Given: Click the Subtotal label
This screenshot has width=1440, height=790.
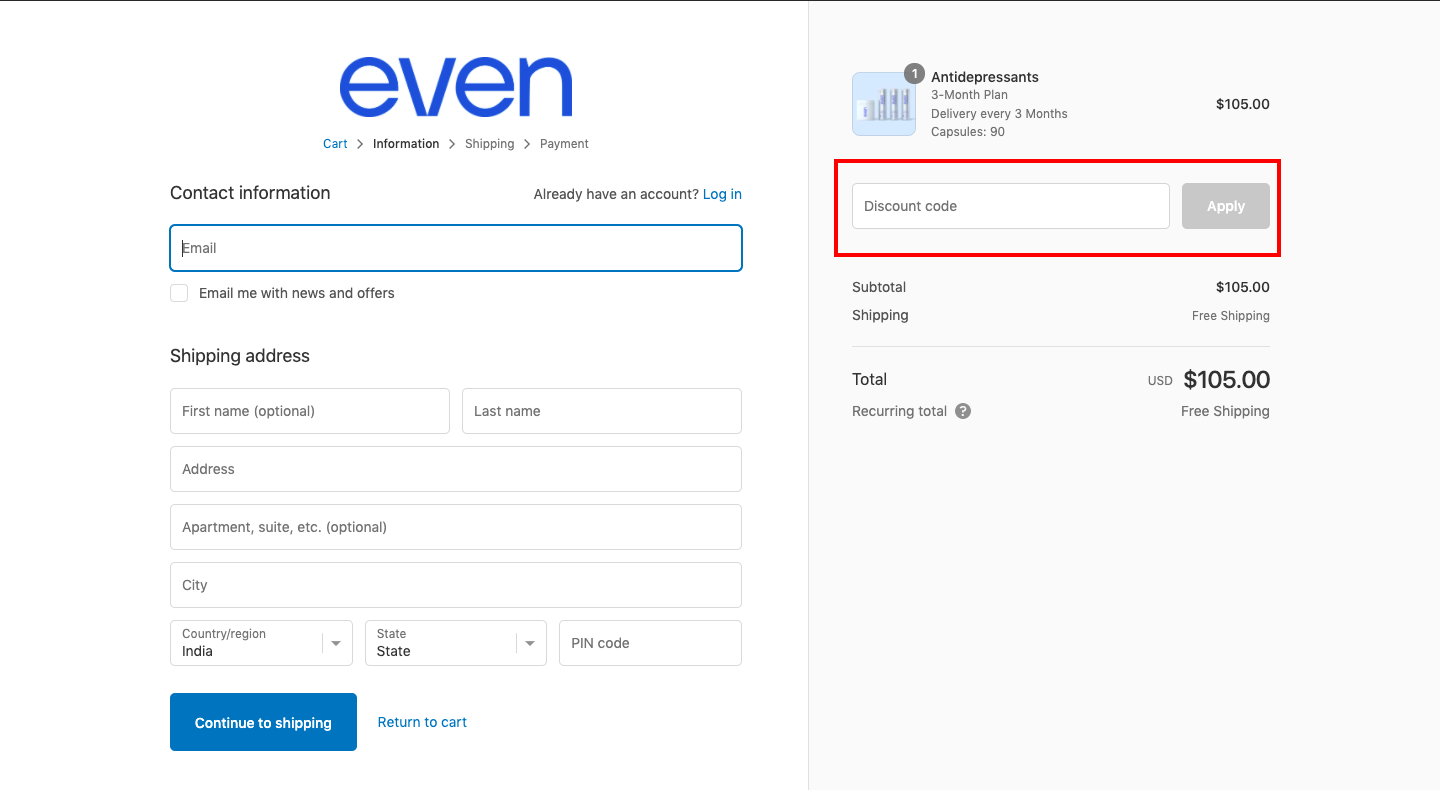Looking at the screenshot, I should click(879, 287).
